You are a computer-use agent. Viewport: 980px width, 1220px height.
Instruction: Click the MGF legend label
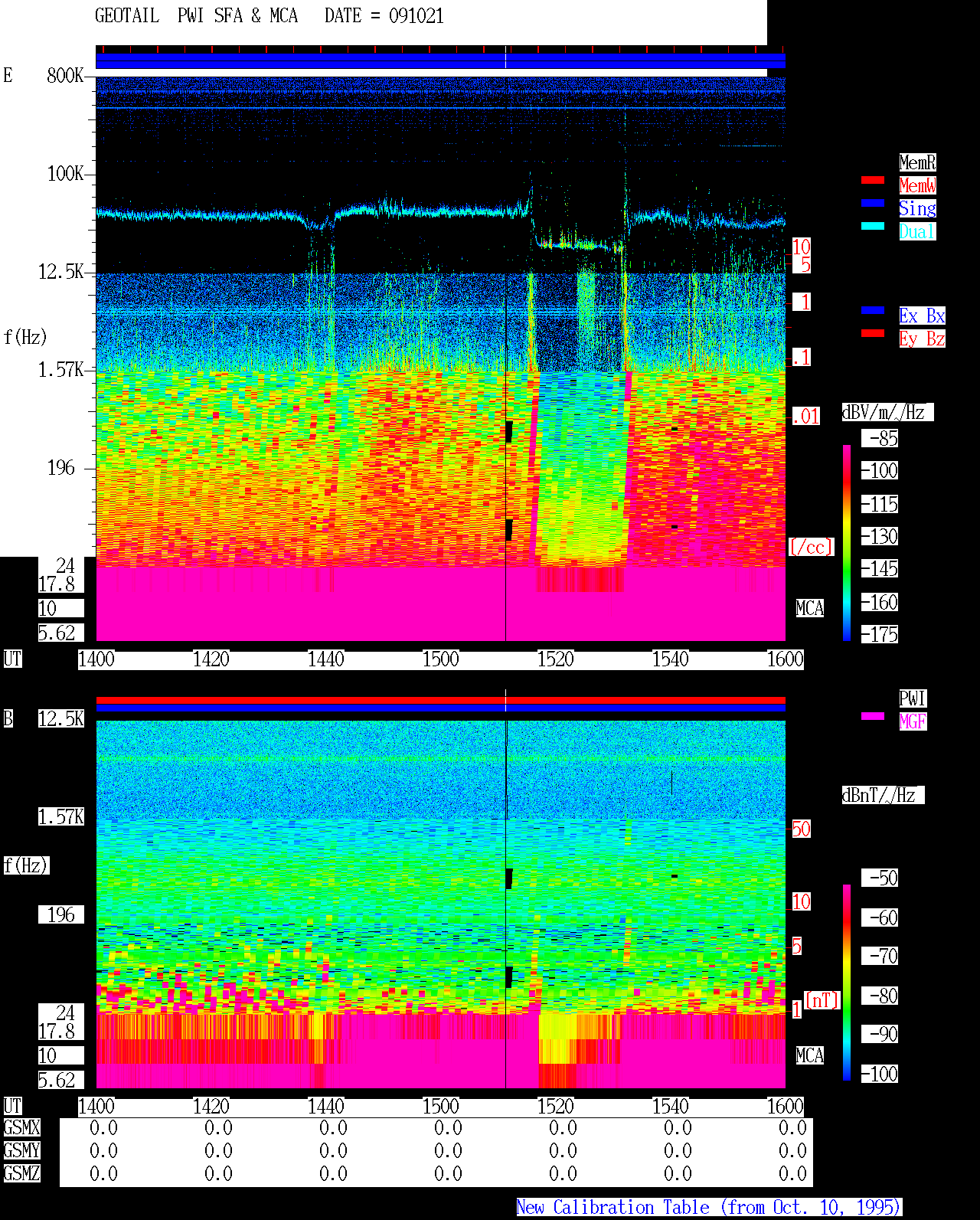[x=913, y=721]
